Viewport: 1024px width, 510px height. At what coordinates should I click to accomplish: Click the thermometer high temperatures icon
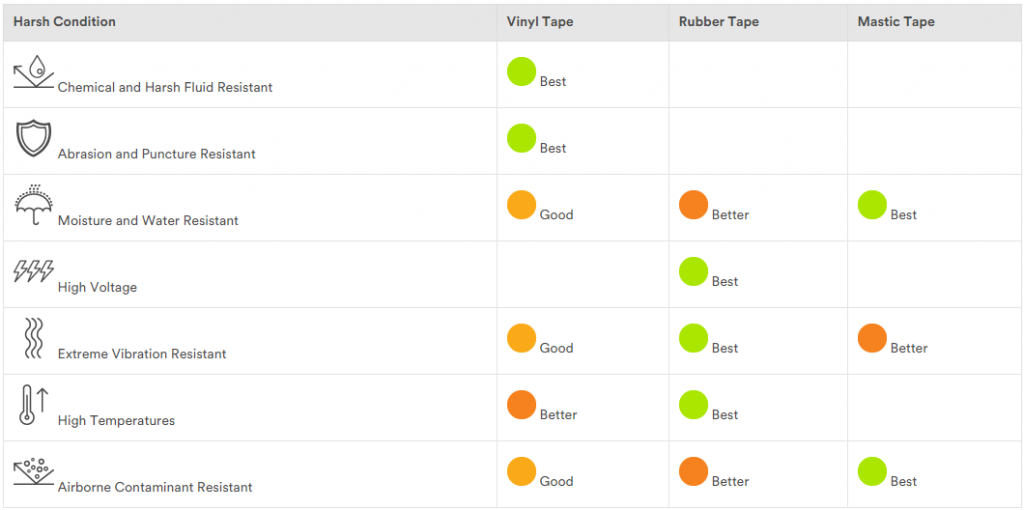coord(33,405)
